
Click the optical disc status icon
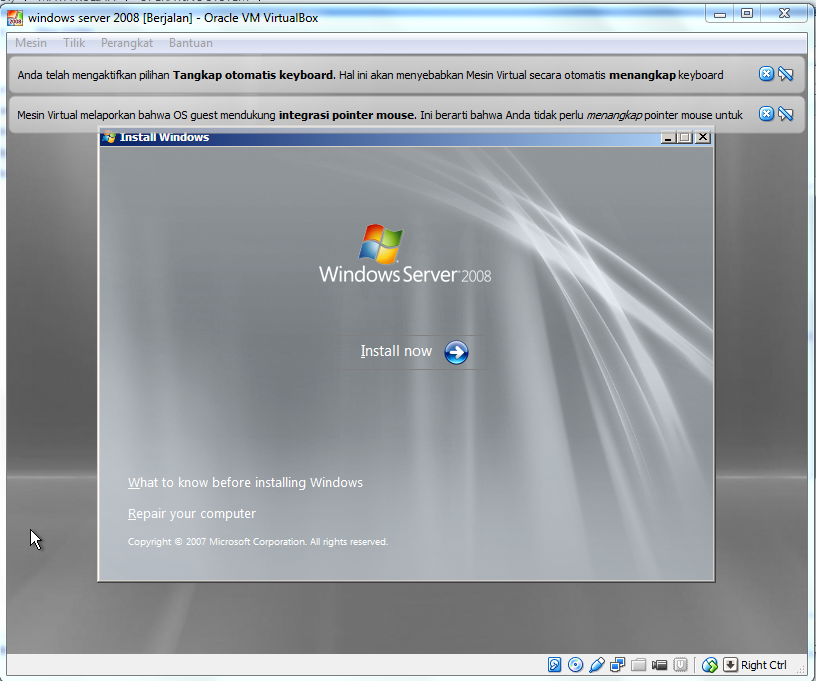click(576, 665)
